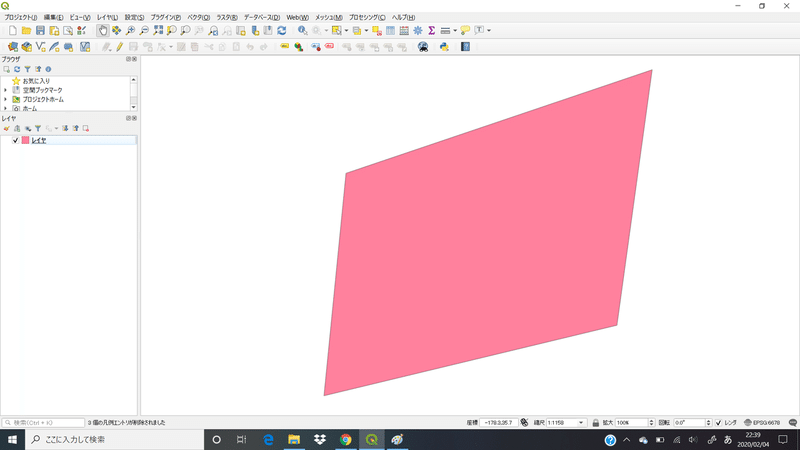Open the ラスタ menu
Viewport: 800px width, 450px height.
pos(227,17)
